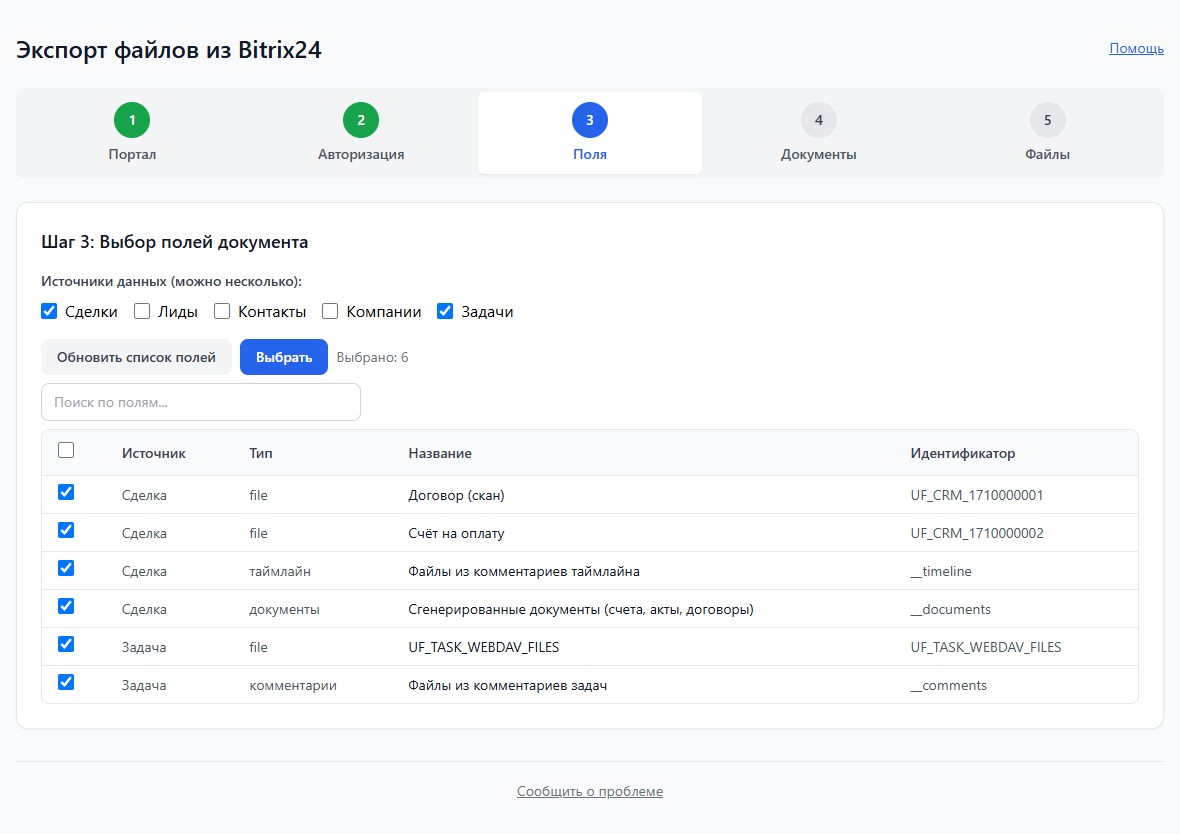
Task: Uncheck Файлы из комментариев таймлайна row
Action: tap(66, 568)
